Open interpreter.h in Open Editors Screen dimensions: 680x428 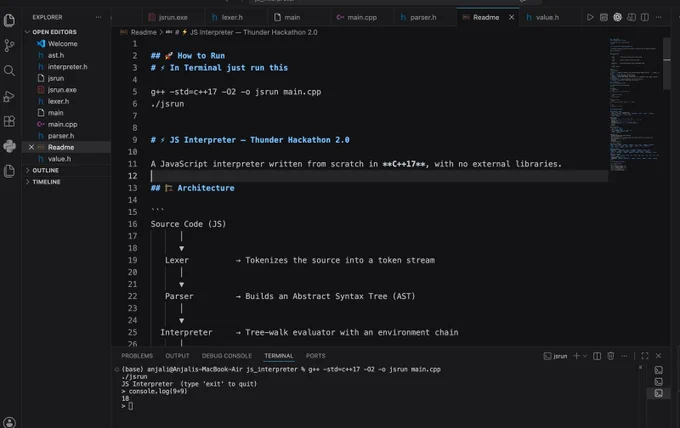[66, 67]
